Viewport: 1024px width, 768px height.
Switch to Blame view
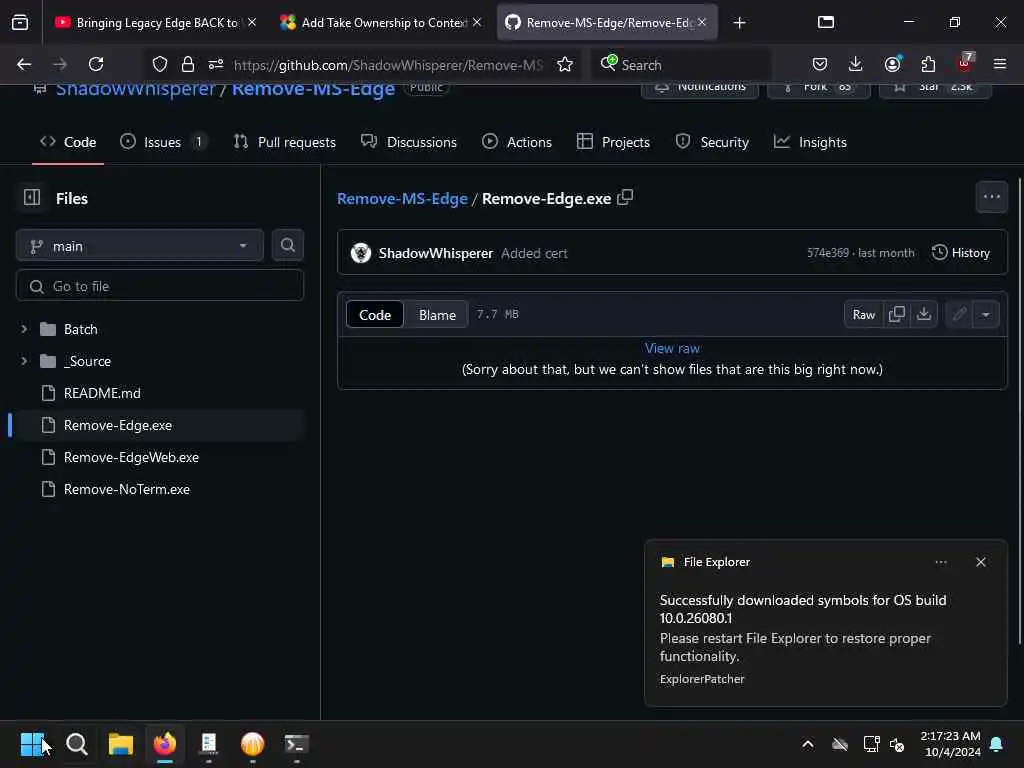tap(437, 314)
